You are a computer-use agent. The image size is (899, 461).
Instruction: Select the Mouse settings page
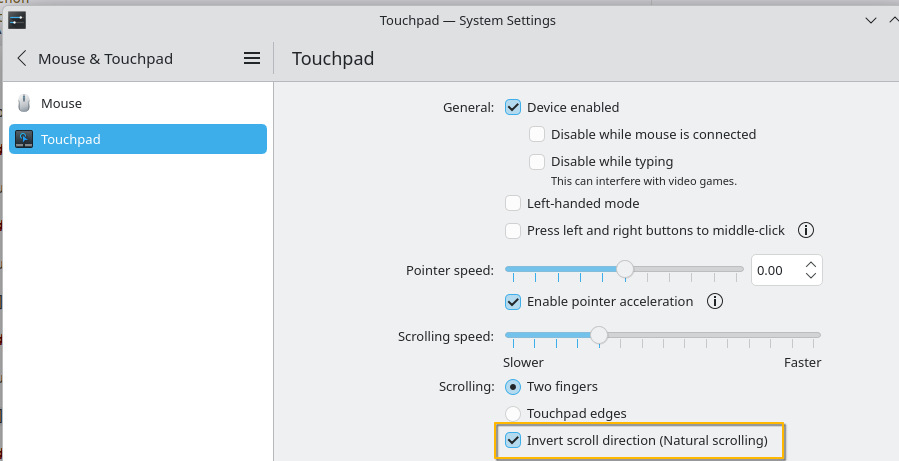click(x=62, y=103)
